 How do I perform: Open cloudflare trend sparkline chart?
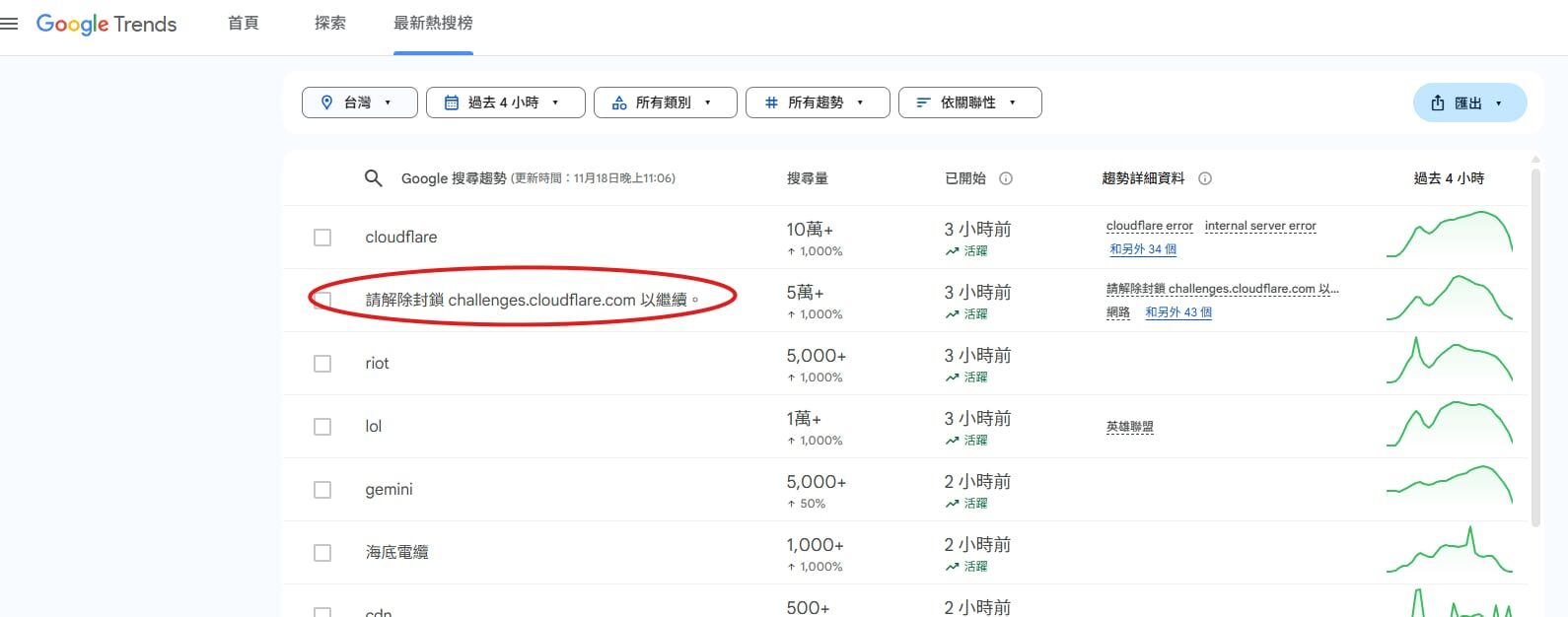pos(1450,235)
